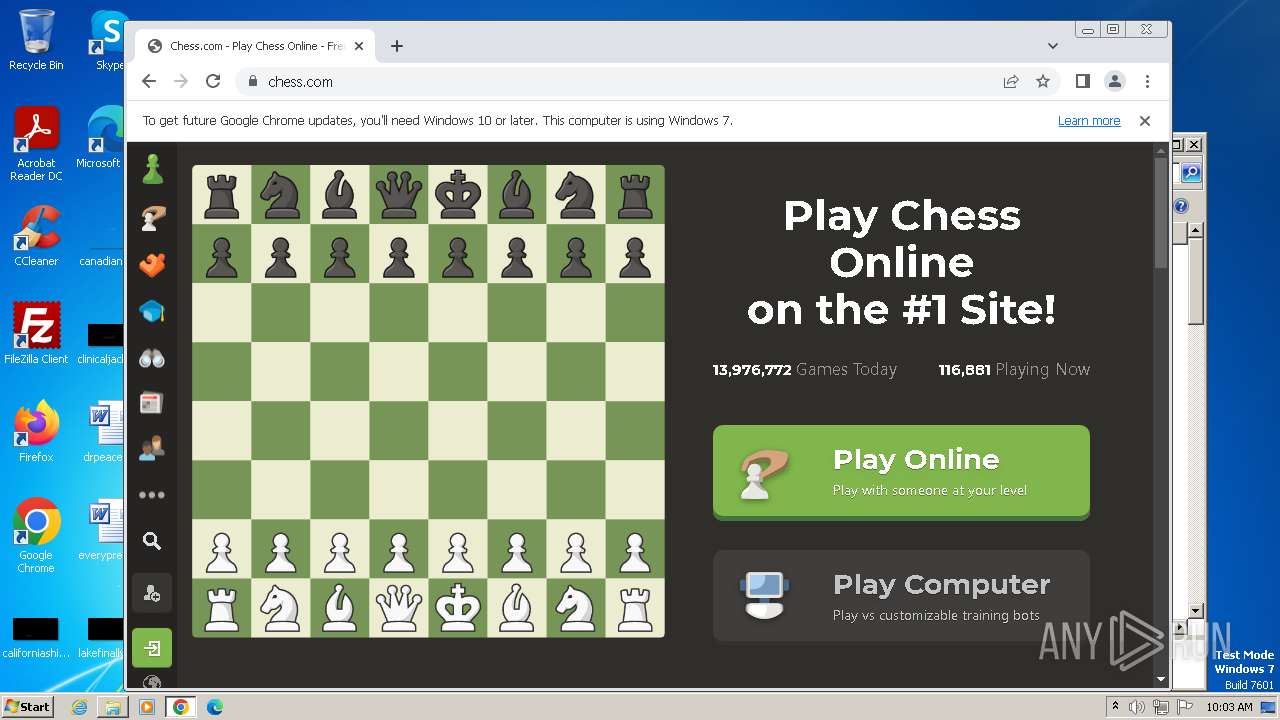Click '13,976,772 Games Today' text
This screenshot has height=720, width=1280.
(x=804, y=370)
